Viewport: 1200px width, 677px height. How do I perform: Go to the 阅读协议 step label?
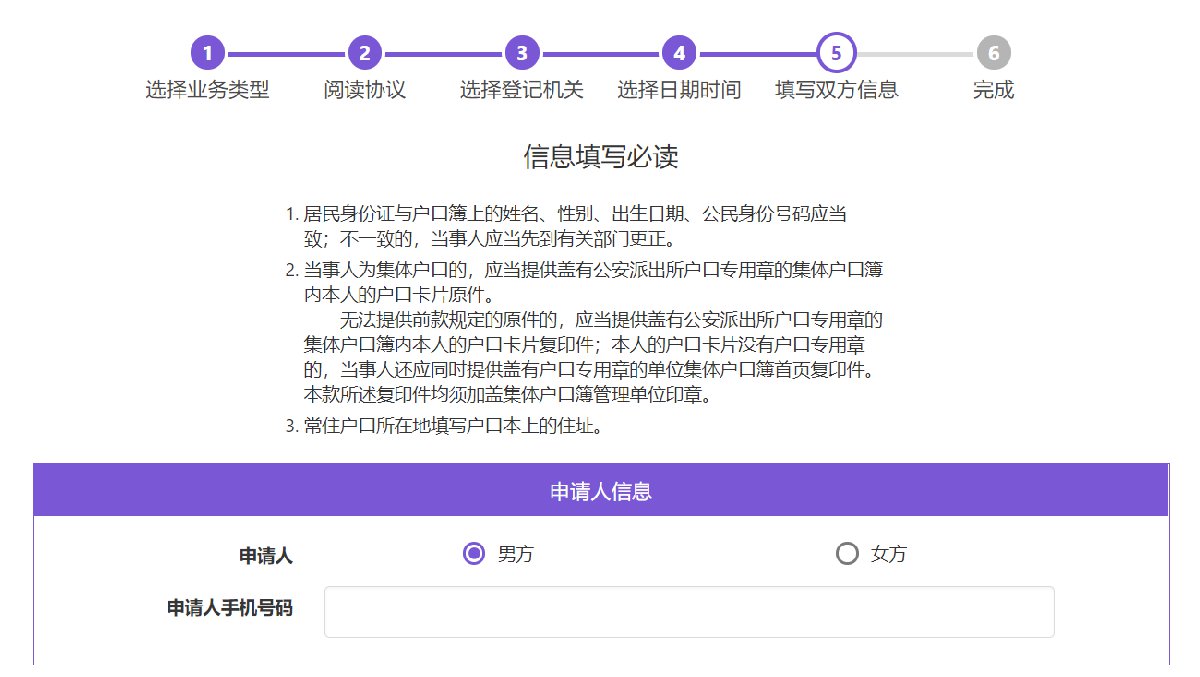pyautogui.click(x=364, y=90)
